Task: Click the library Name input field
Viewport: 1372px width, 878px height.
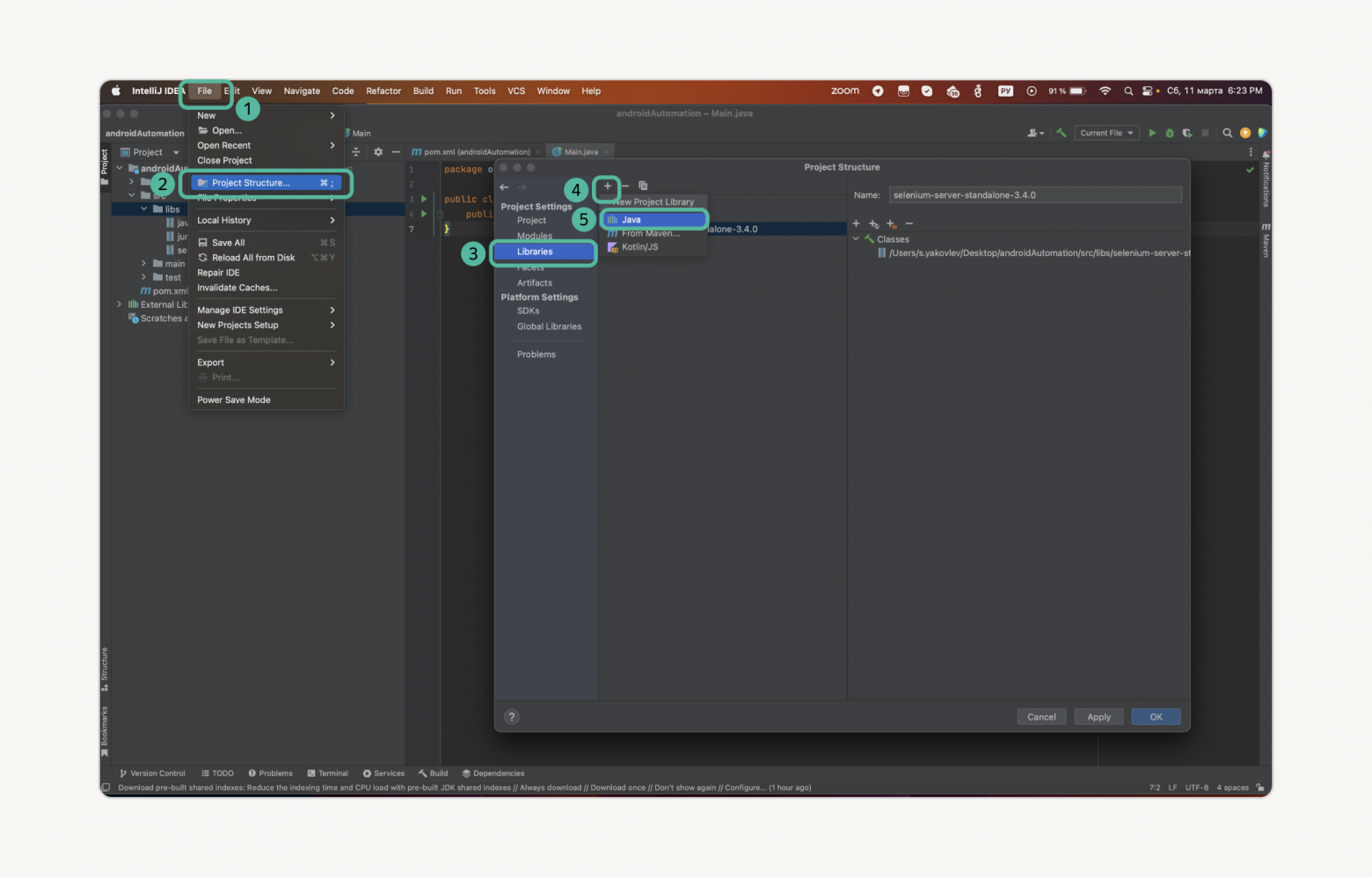Action: [x=1035, y=195]
